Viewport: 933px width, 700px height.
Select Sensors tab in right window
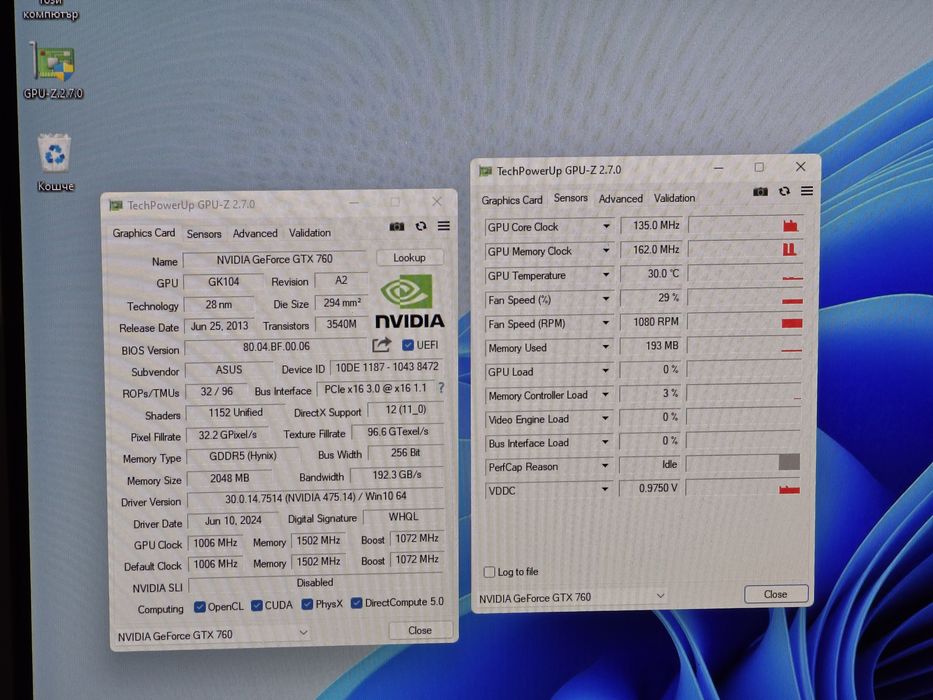coord(571,198)
